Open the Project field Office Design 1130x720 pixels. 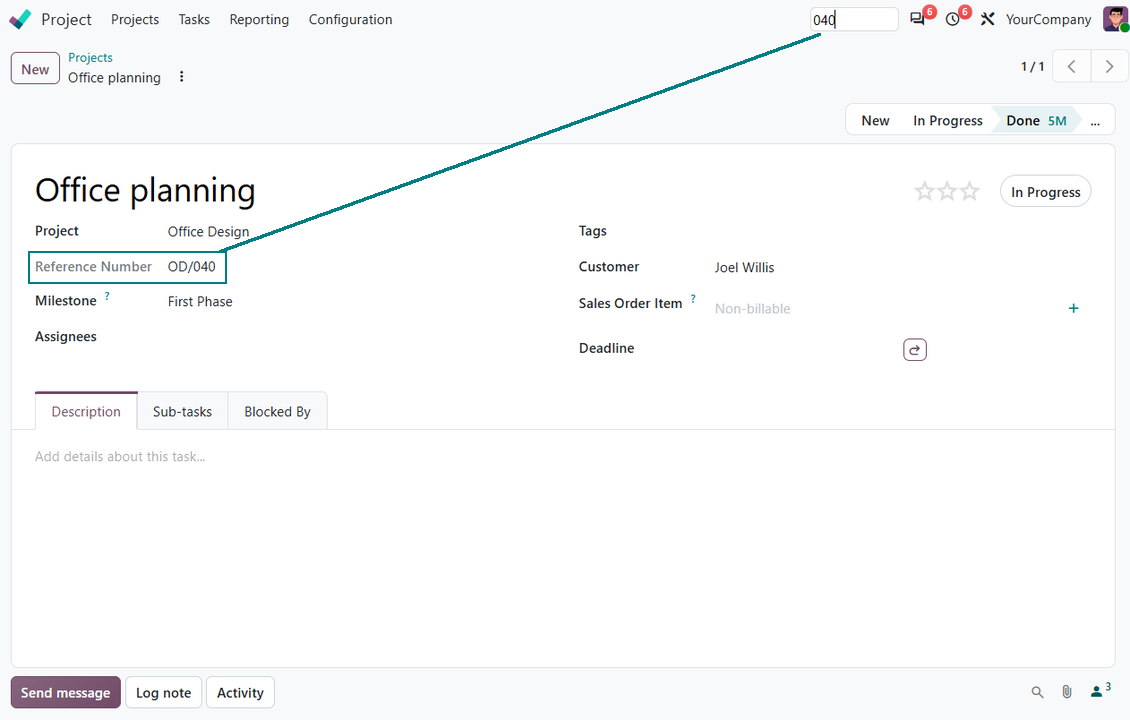(x=208, y=231)
